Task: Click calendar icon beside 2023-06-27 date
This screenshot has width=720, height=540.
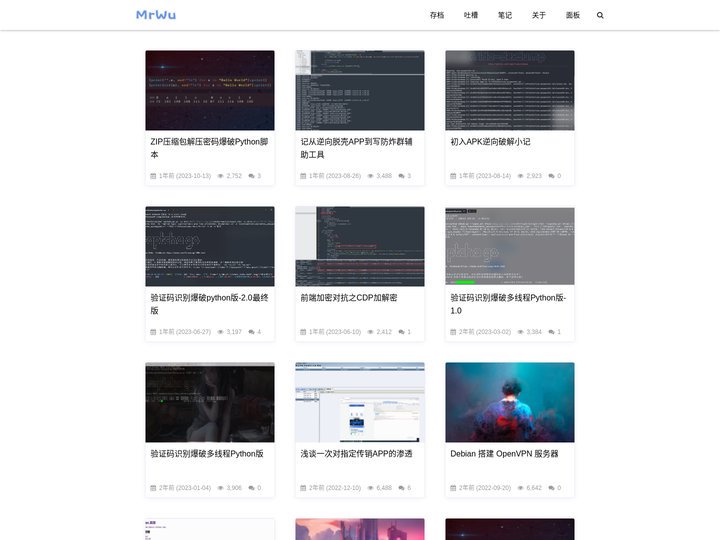Action: pos(153,332)
